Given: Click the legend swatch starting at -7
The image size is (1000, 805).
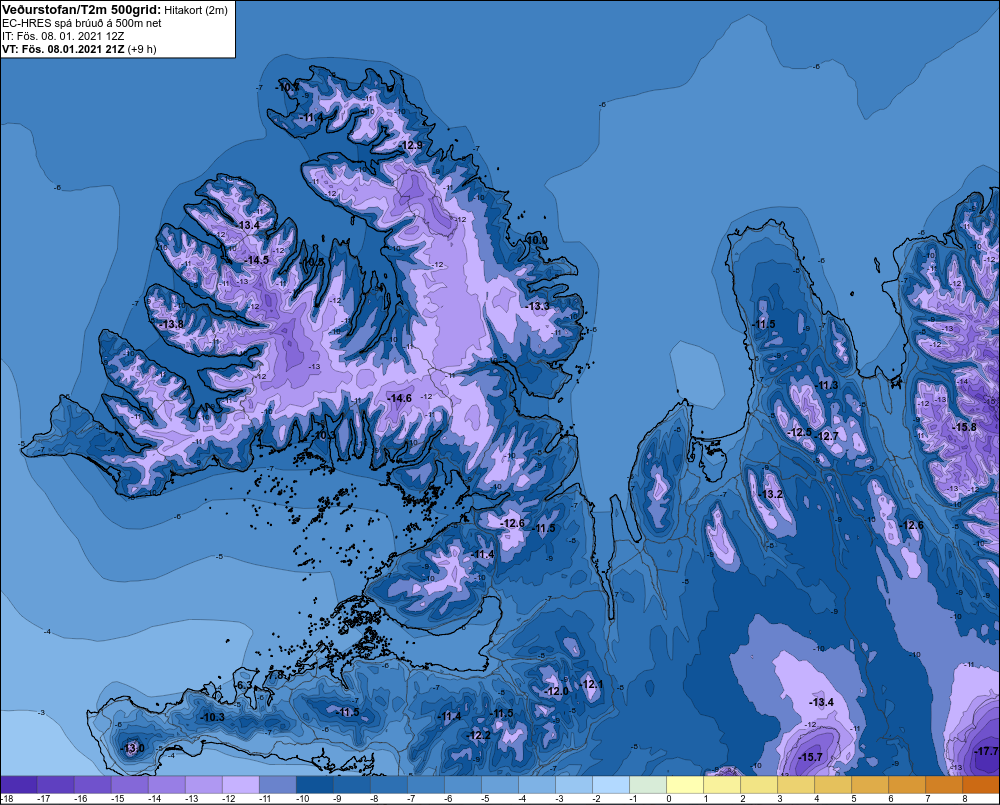Looking at the screenshot, I should coord(425,785).
